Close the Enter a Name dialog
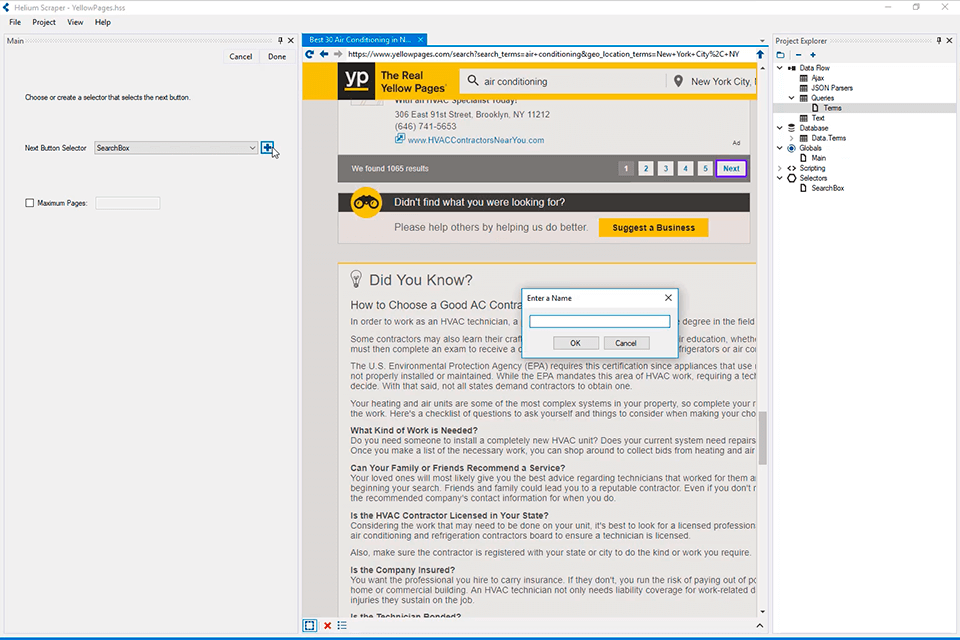This screenshot has height=640, width=960. coord(668,298)
